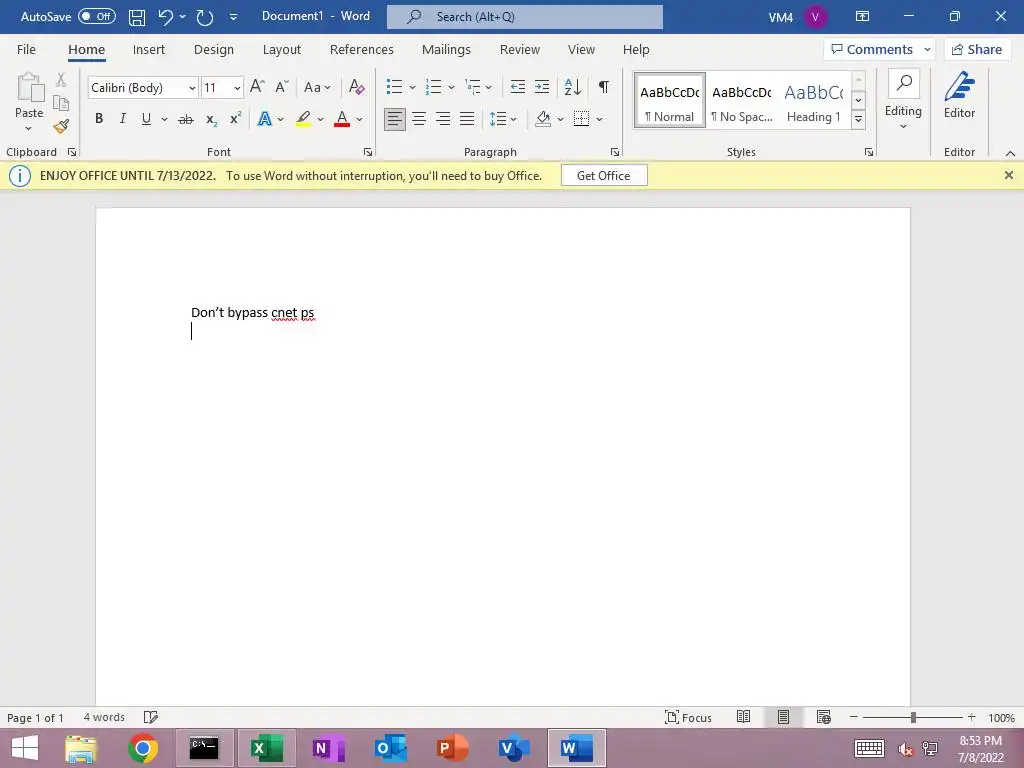Increase paragraph indent
Image resolution: width=1024 pixels, height=768 pixels.
click(x=542, y=87)
